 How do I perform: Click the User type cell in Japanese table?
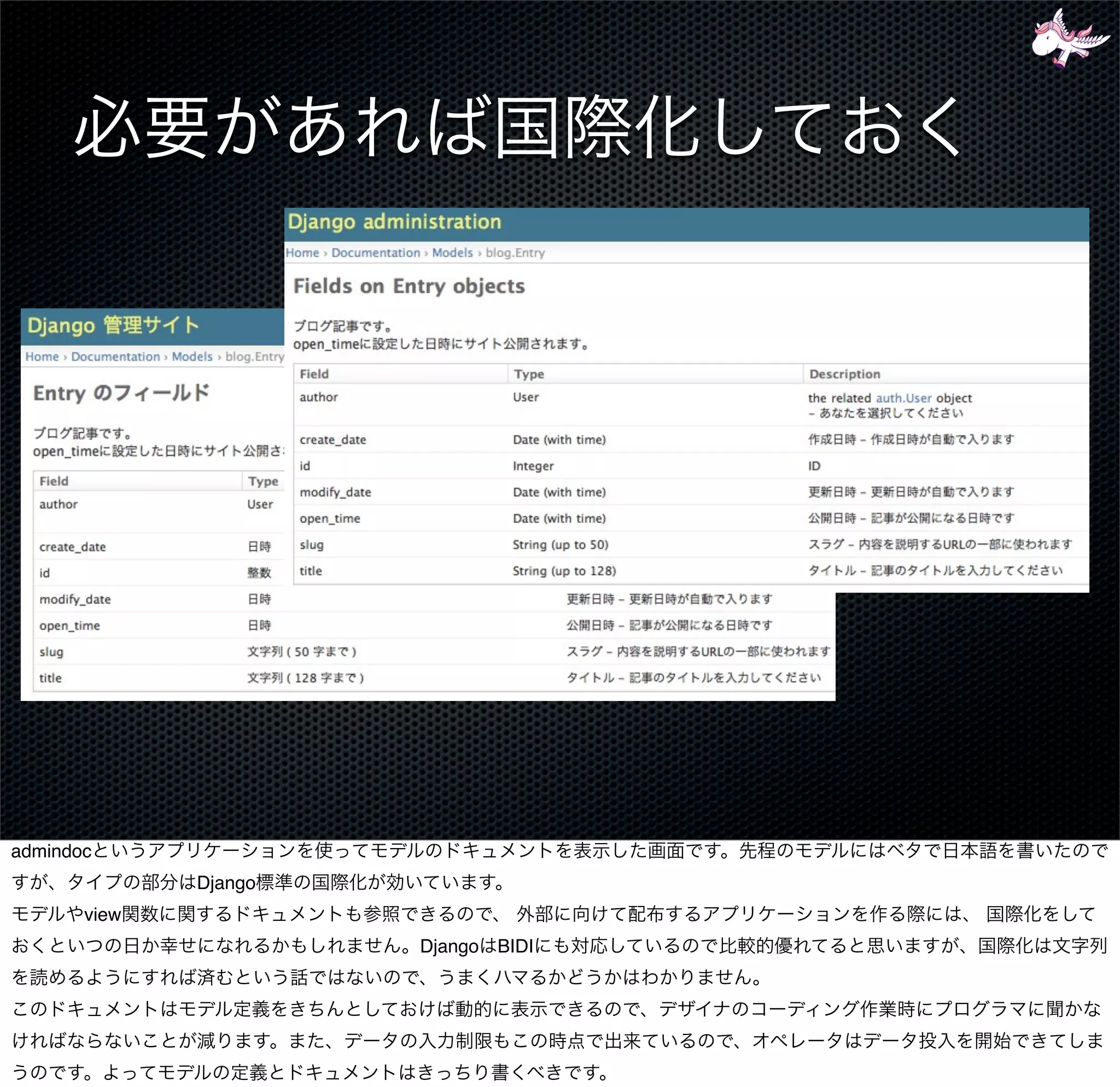click(260, 504)
